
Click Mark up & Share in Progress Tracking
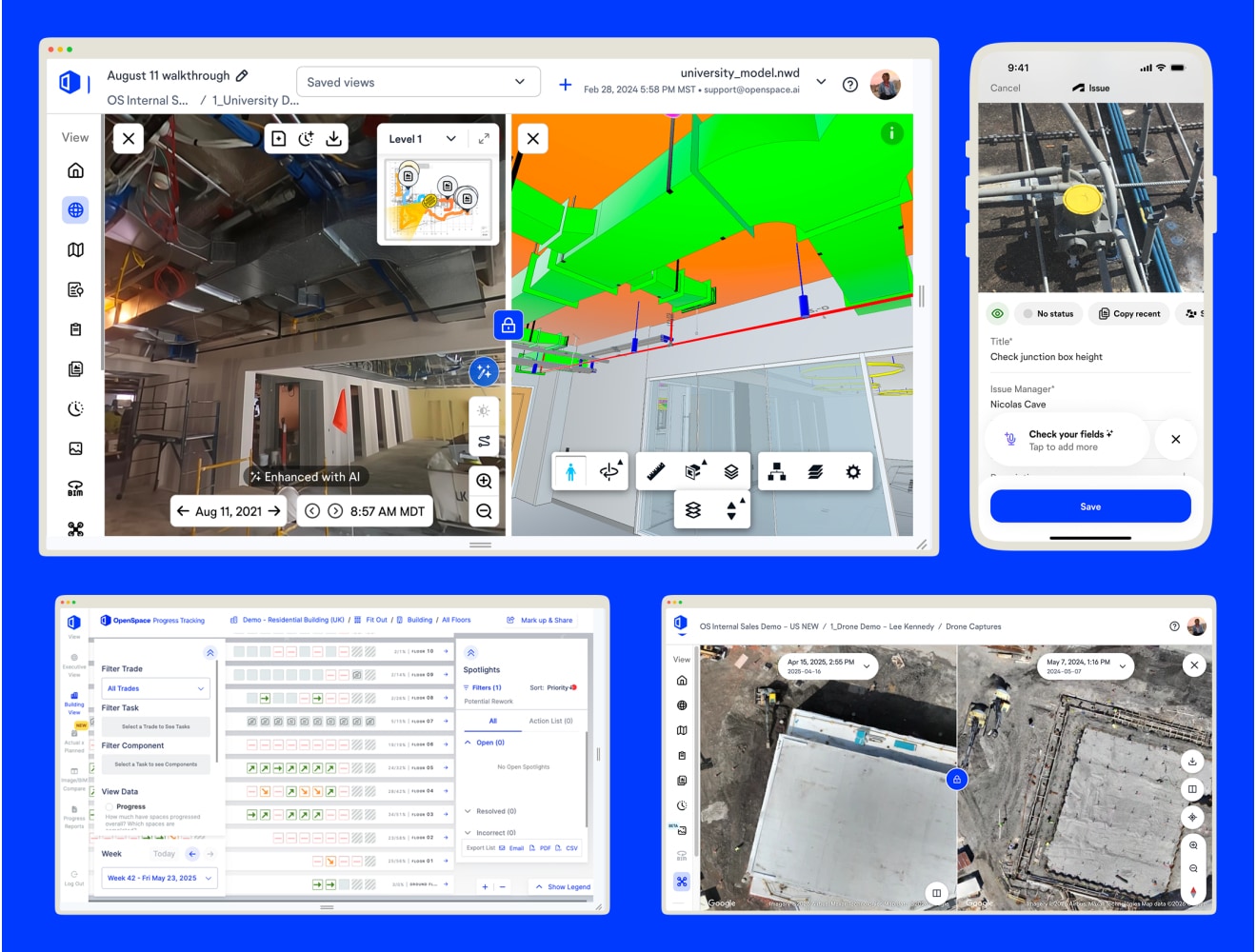[541, 620]
